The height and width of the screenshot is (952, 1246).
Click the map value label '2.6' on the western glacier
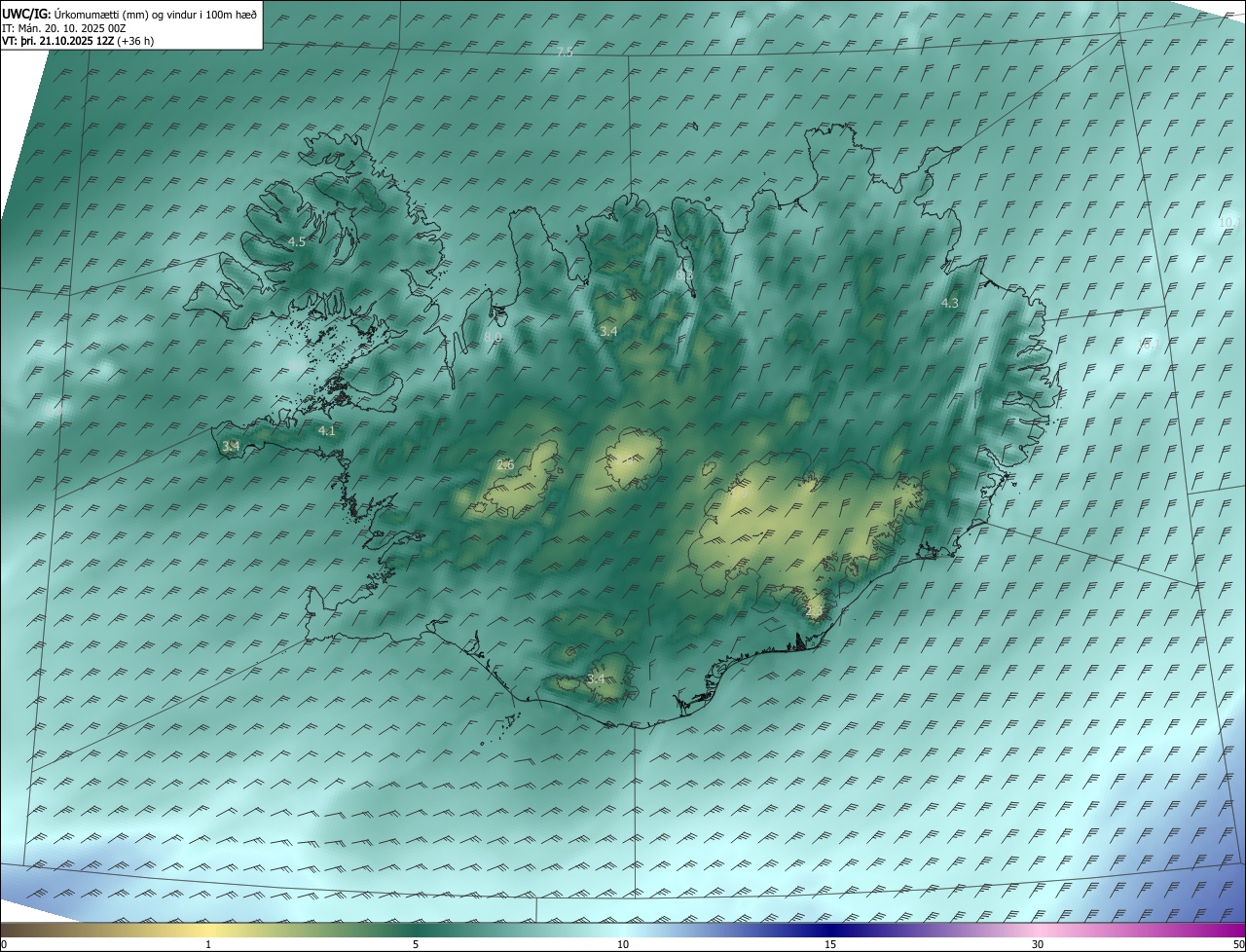[505, 465]
